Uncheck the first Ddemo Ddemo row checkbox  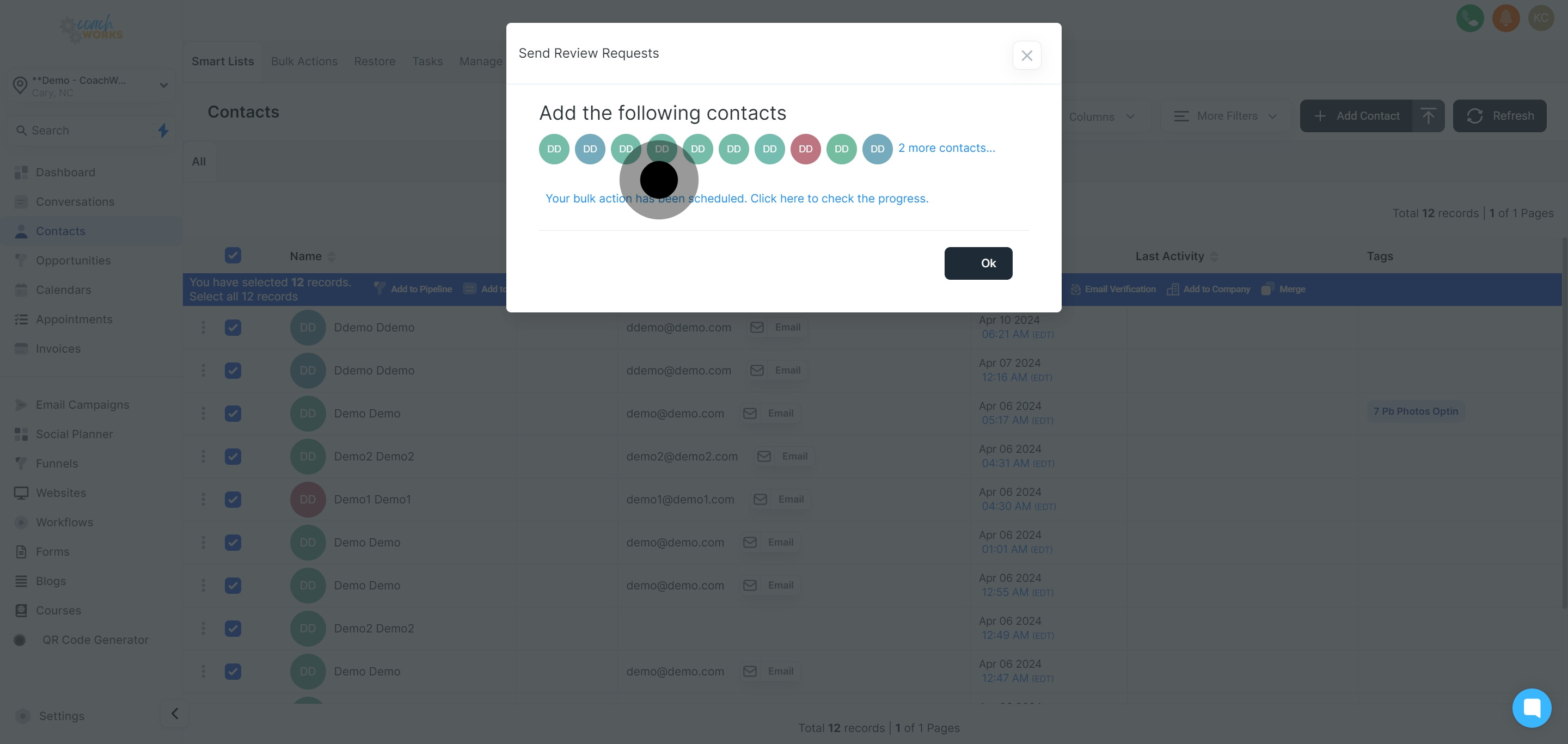(x=233, y=327)
